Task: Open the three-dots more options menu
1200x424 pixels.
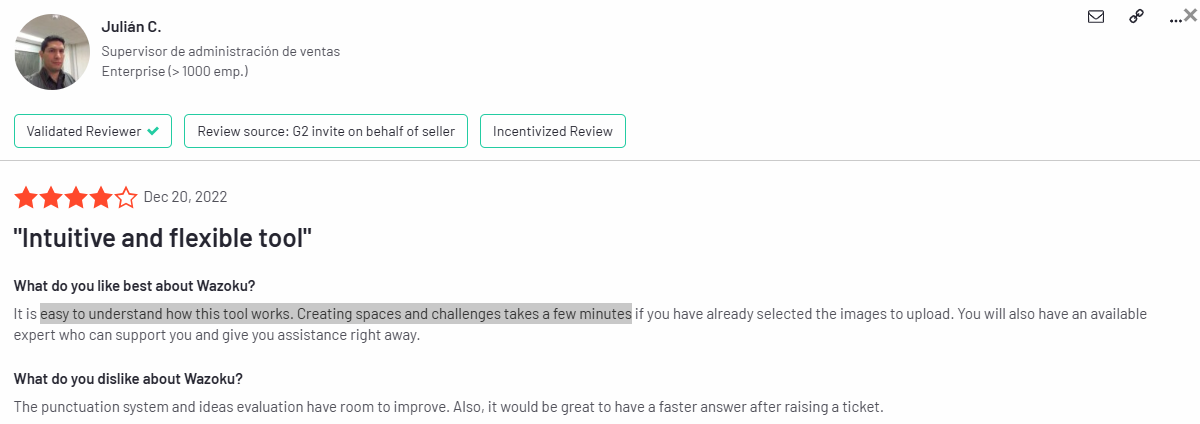Action: [1175, 18]
